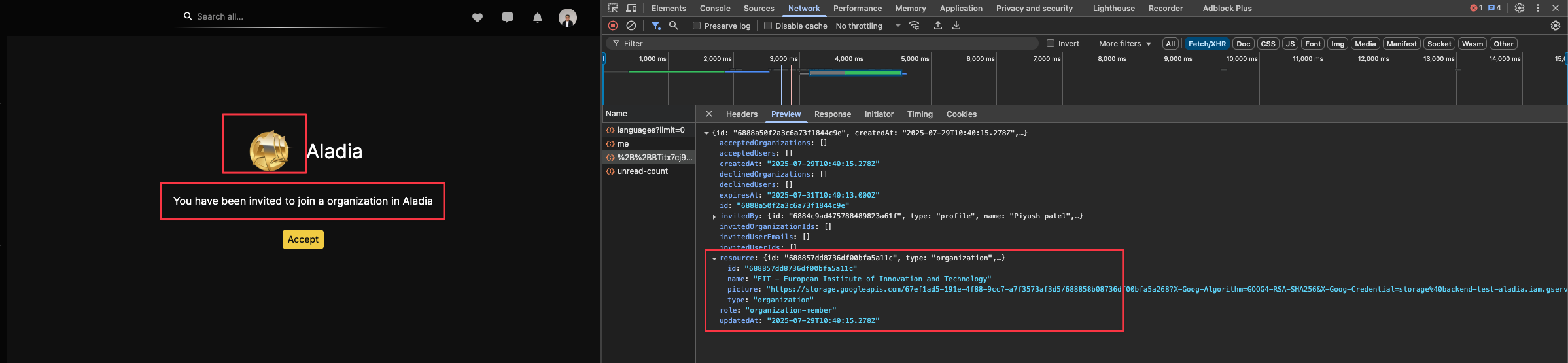Toggle the Manifest filter
Viewport: 1568px width, 363px height.
pyautogui.click(x=1402, y=44)
